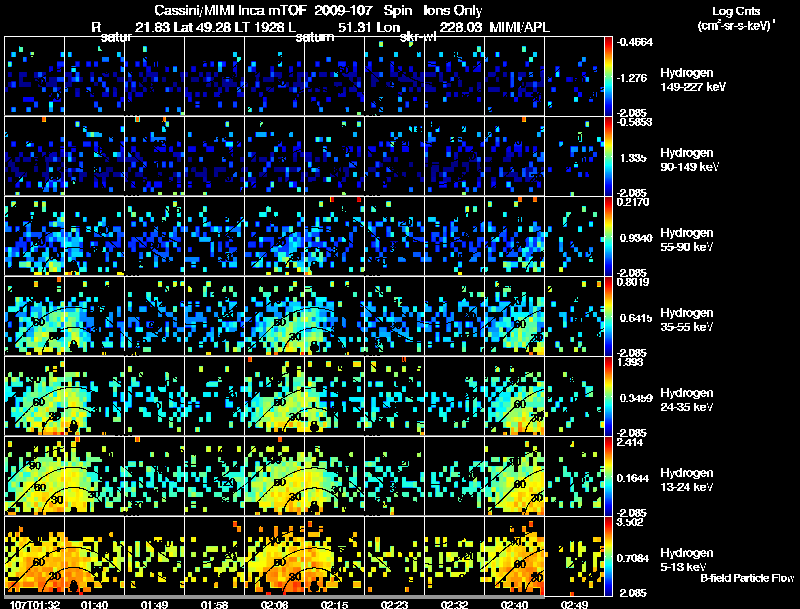This screenshot has width=800, height=609.
Task: Click the '0.2170' color scale value
Action: point(633,202)
